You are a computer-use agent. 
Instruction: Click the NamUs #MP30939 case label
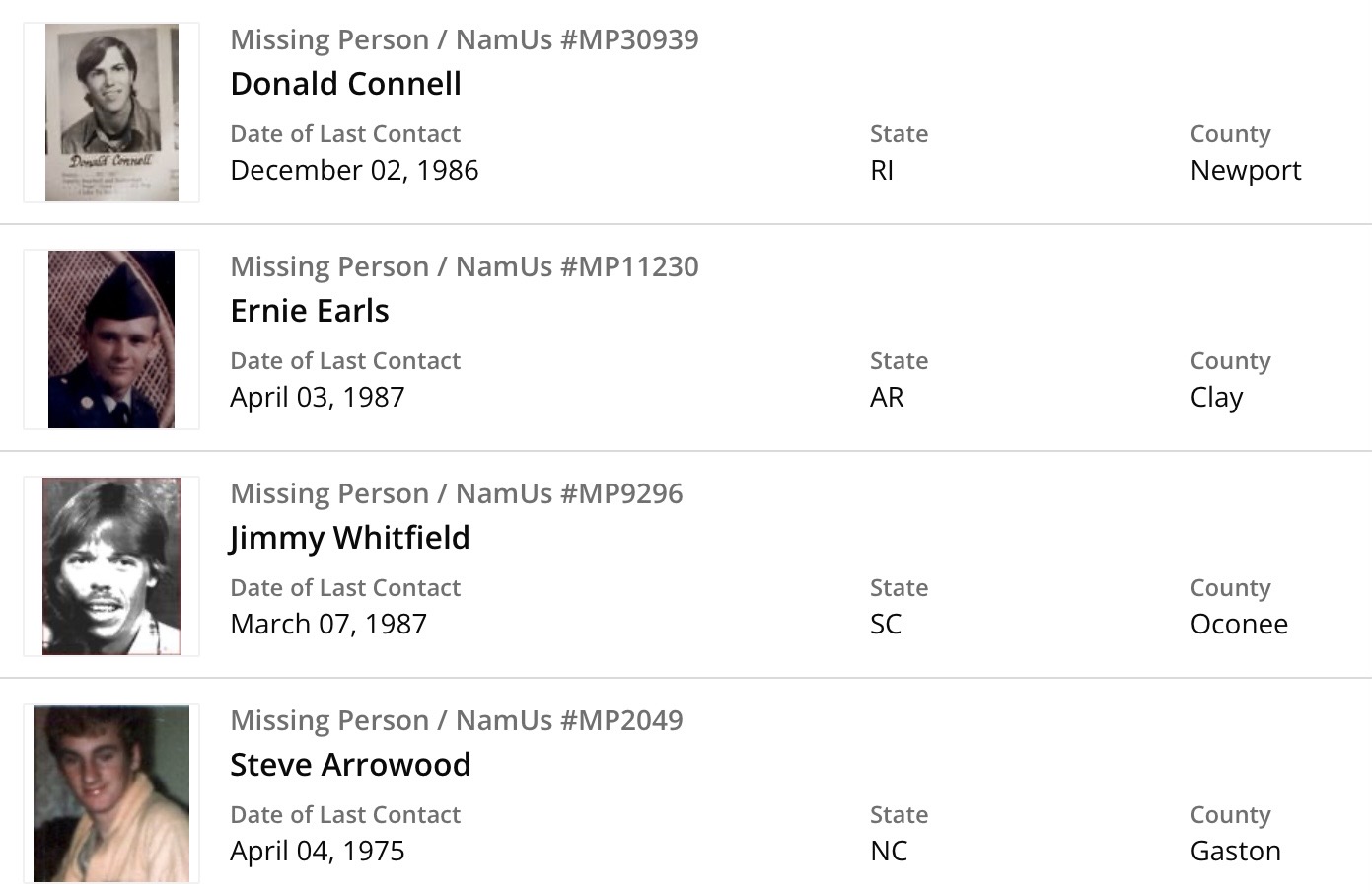click(x=464, y=39)
